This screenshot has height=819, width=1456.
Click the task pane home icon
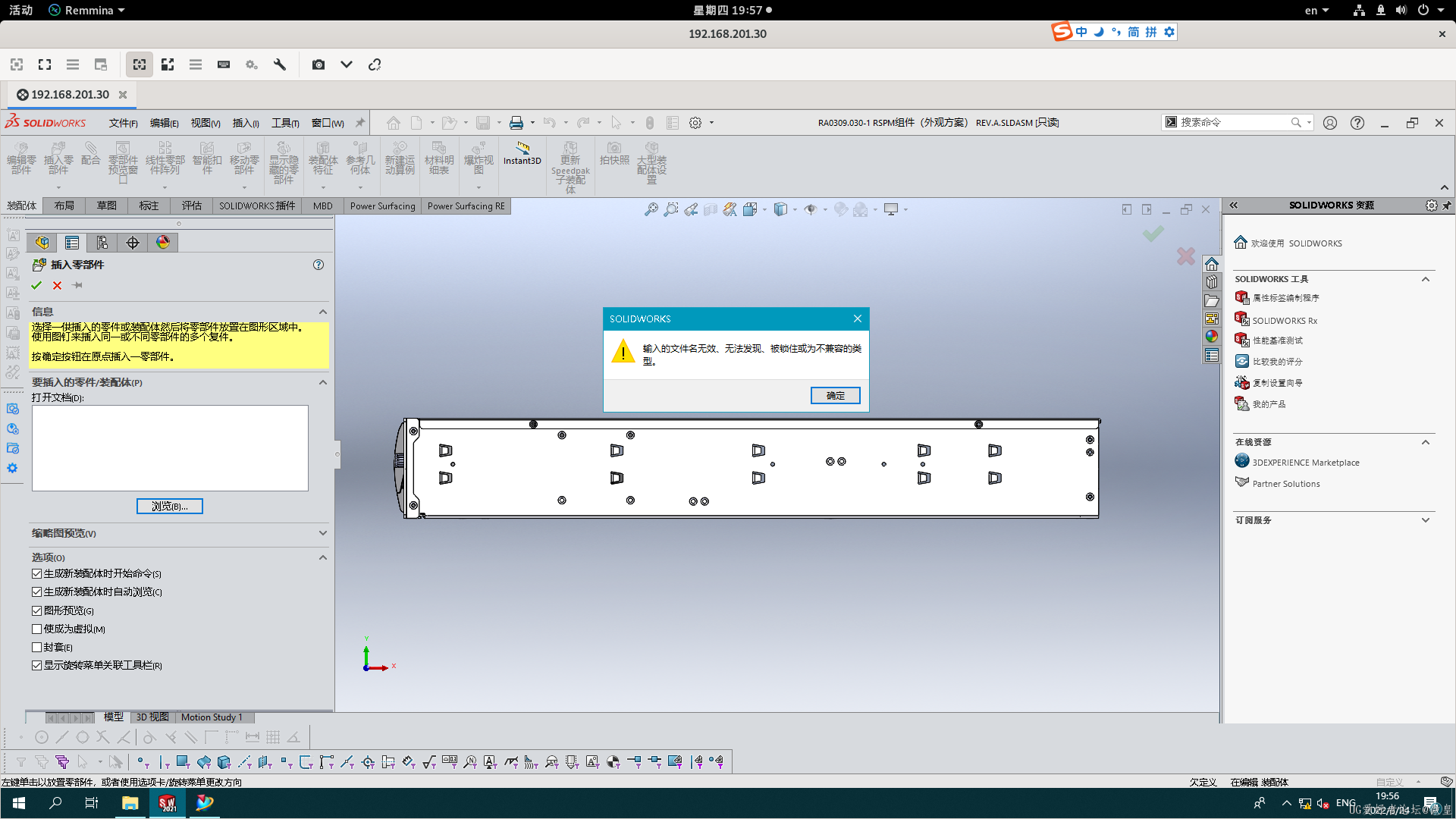pyautogui.click(x=1212, y=264)
